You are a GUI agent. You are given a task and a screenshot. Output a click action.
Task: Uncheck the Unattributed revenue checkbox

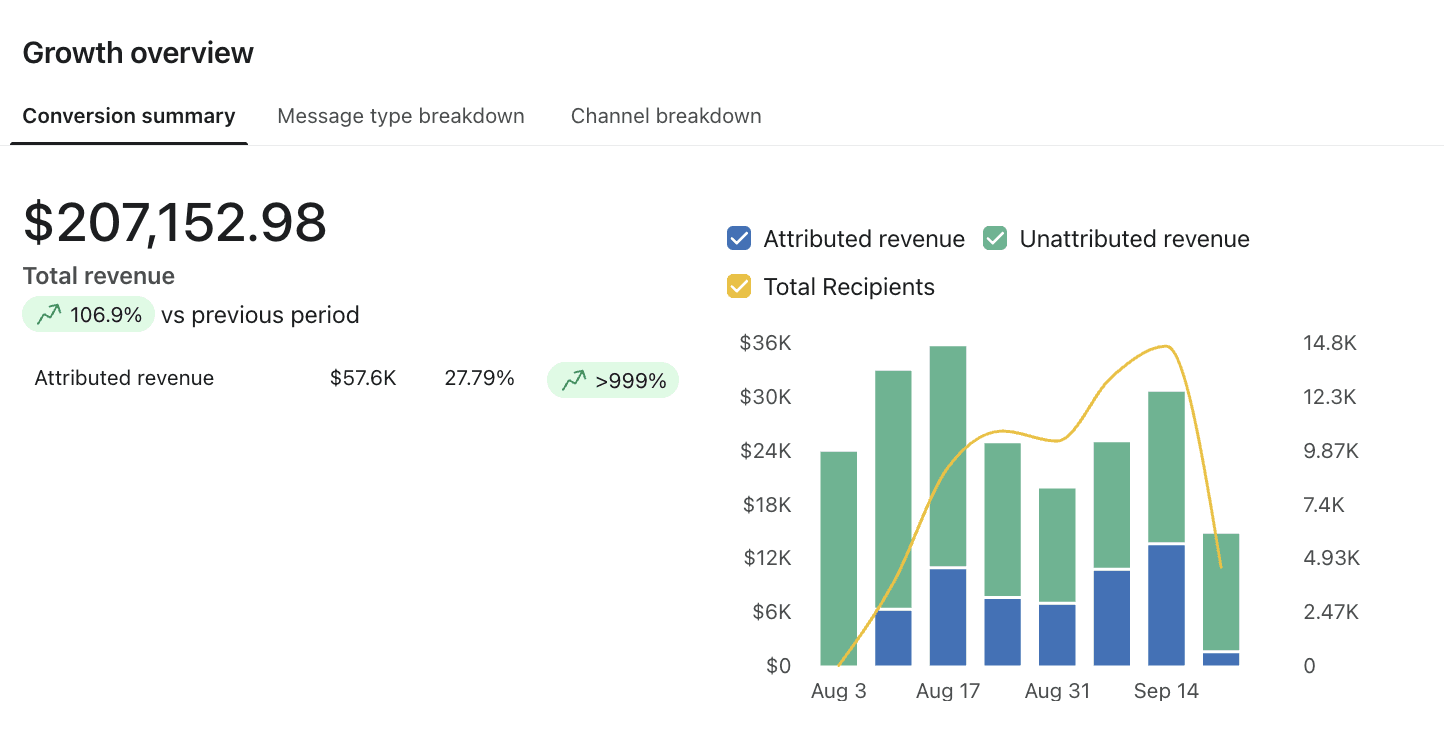(x=995, y=239)
